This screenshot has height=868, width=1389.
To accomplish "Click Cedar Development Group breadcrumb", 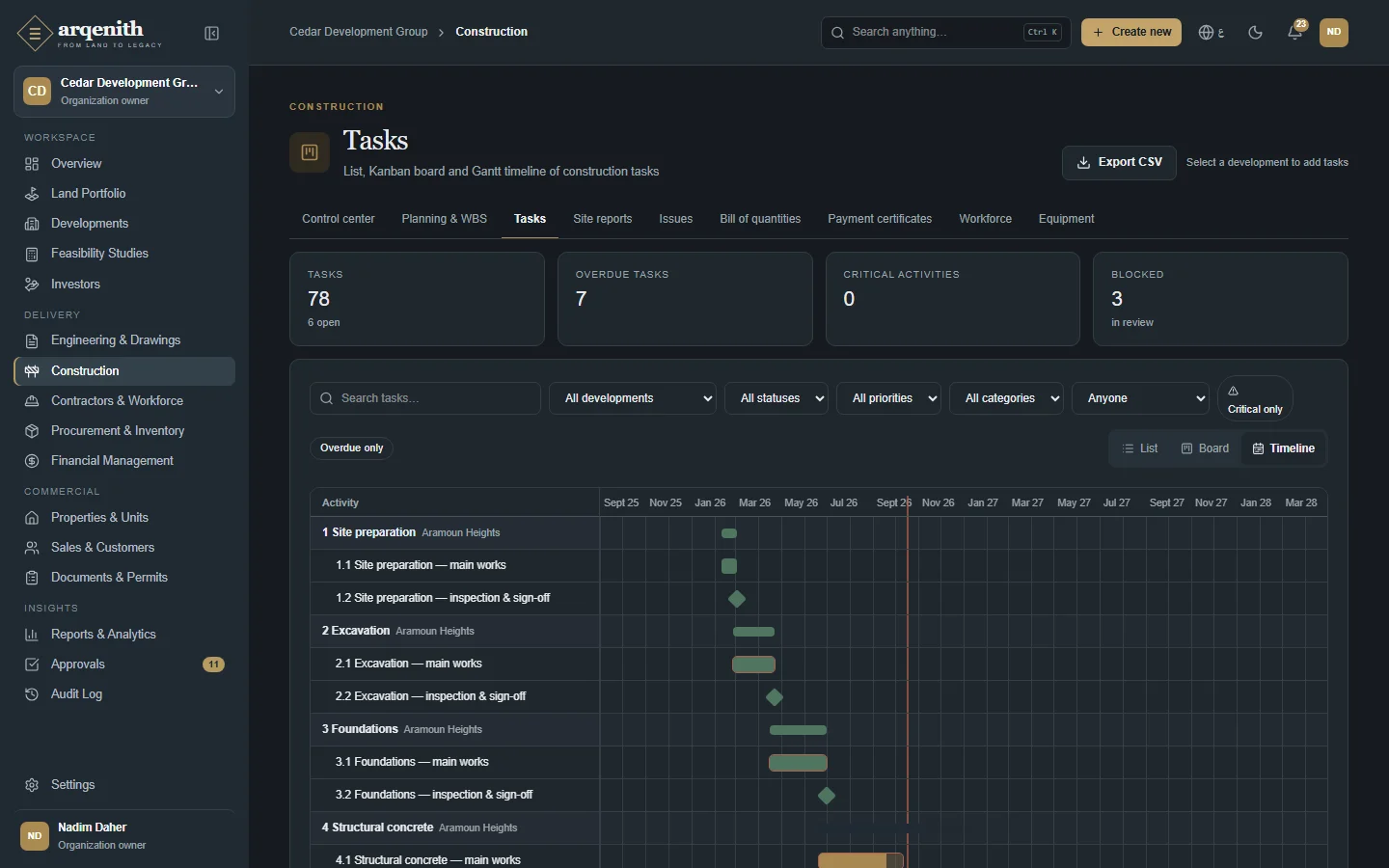I will click(x=359, y=32).
